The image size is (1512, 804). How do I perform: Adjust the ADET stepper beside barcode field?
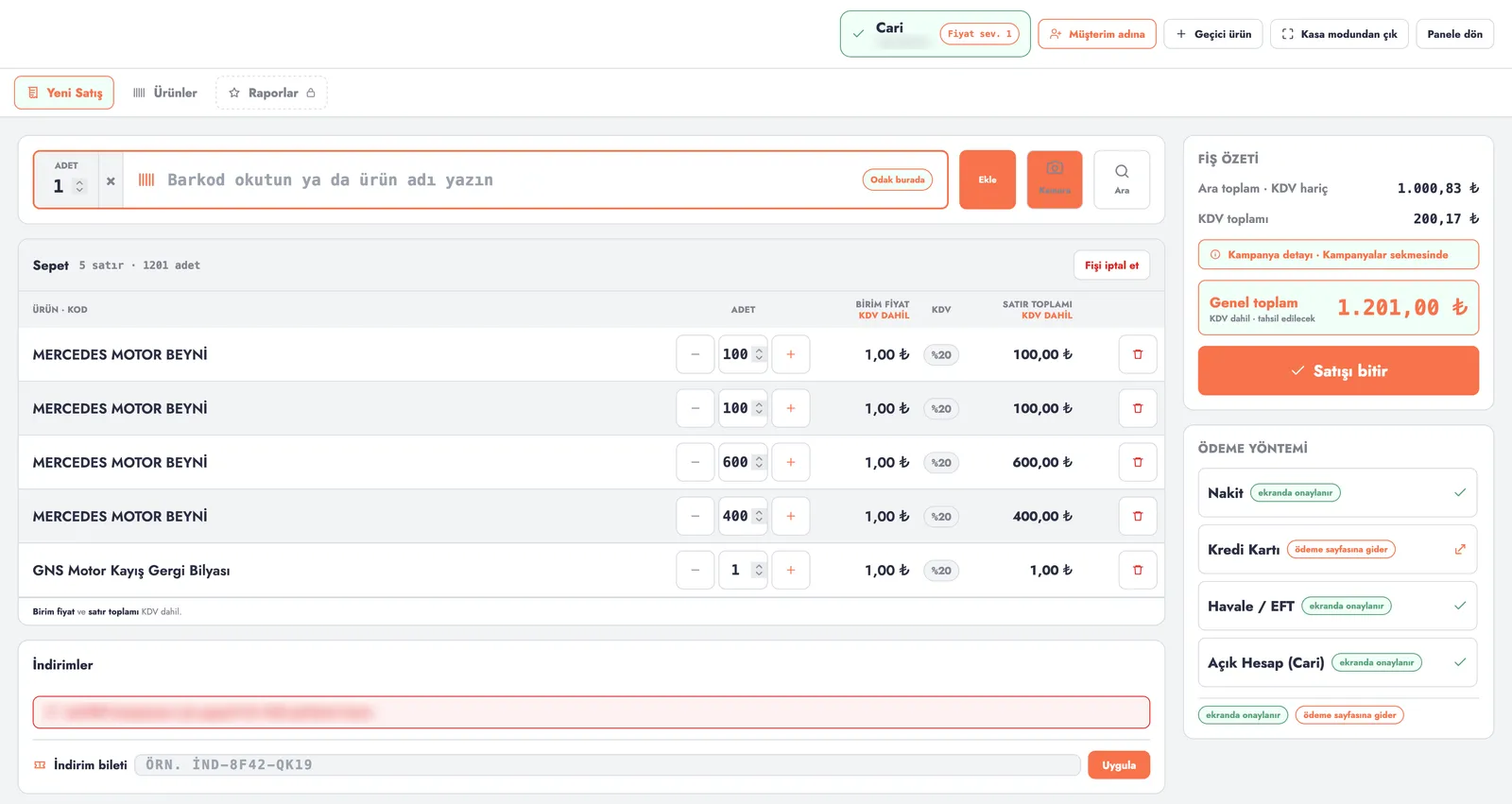79,186
